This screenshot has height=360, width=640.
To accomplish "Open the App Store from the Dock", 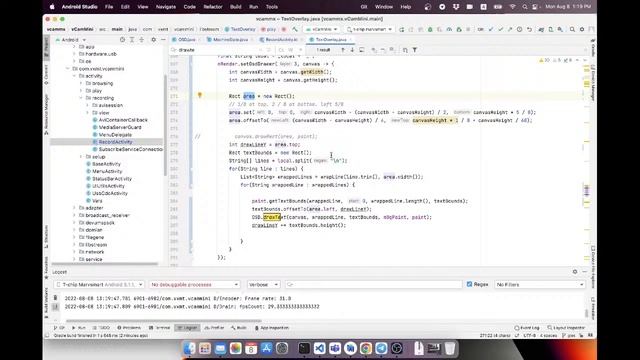I will point(267,348).
